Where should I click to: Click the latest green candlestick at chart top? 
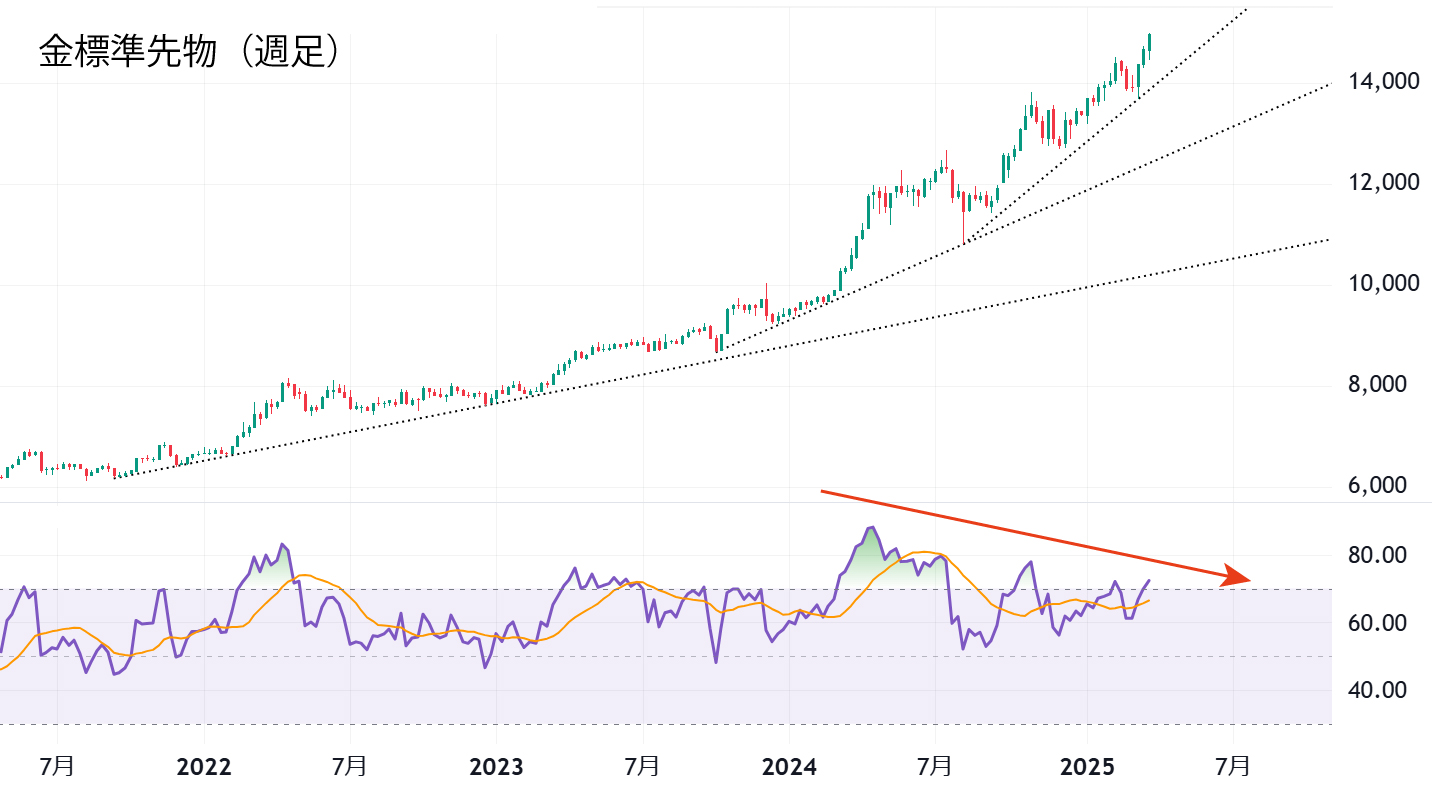[1150, 41]
